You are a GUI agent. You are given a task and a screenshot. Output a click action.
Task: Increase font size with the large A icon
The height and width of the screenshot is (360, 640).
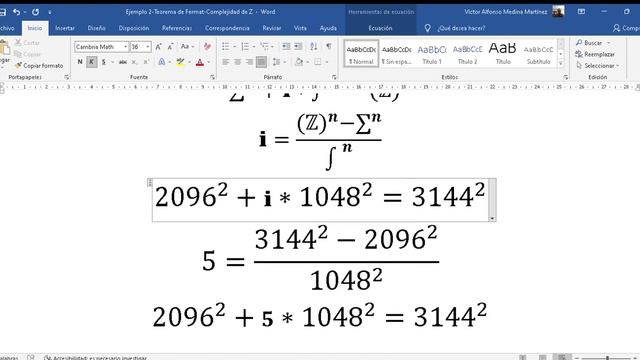click(x=158, y=47)
